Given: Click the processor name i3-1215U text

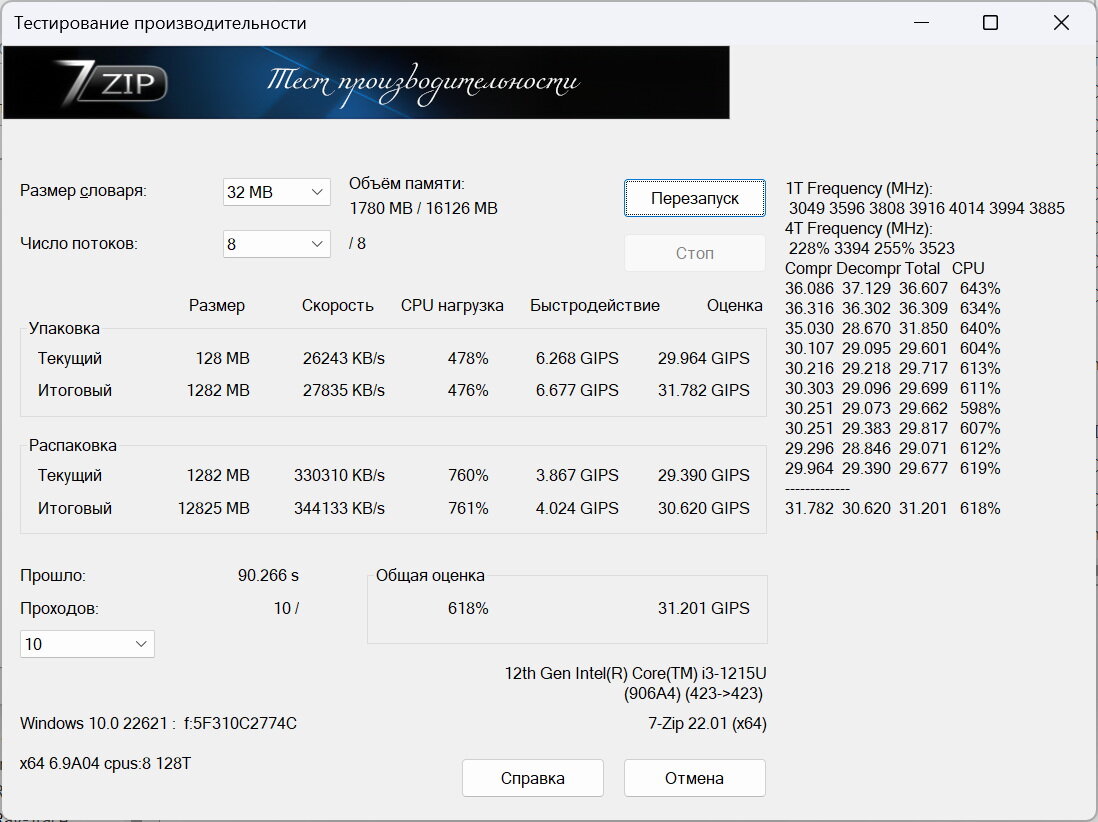Looking at the screenshot, I should (x=636, y=674).
